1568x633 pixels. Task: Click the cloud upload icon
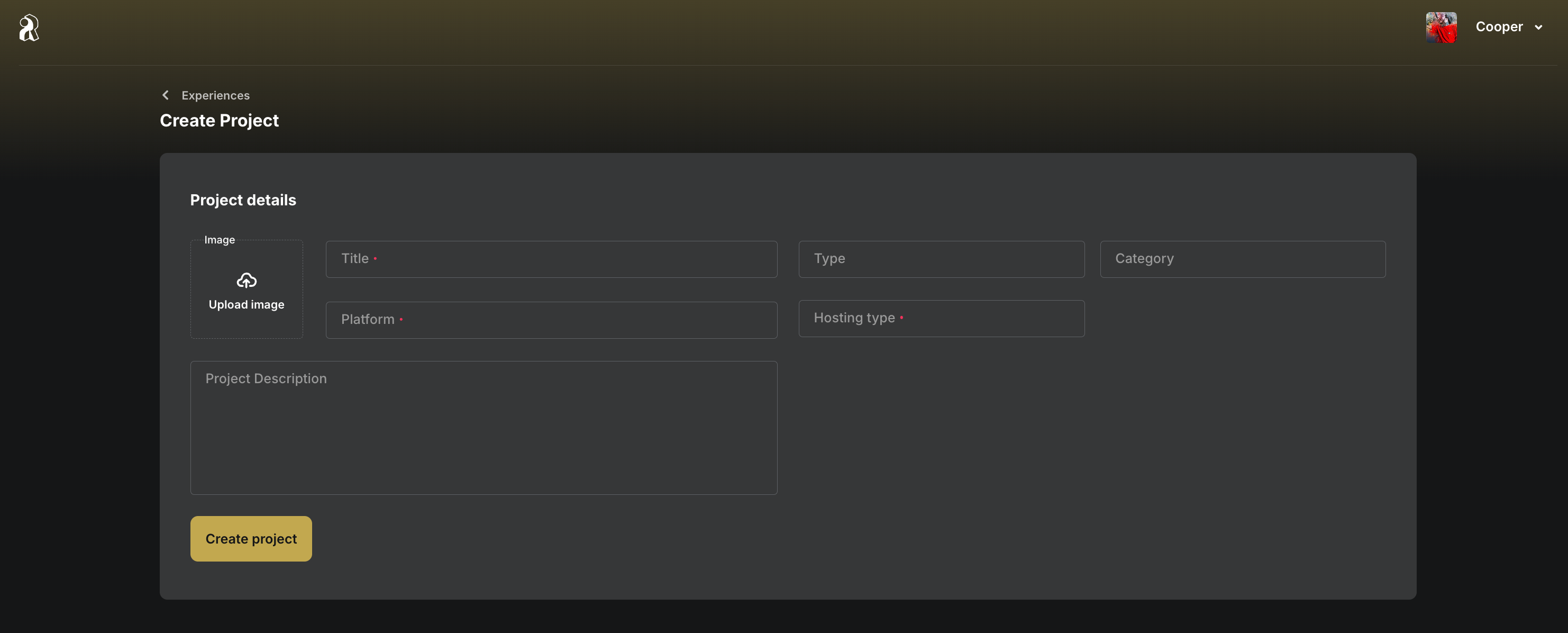click(x=247, y=281)
